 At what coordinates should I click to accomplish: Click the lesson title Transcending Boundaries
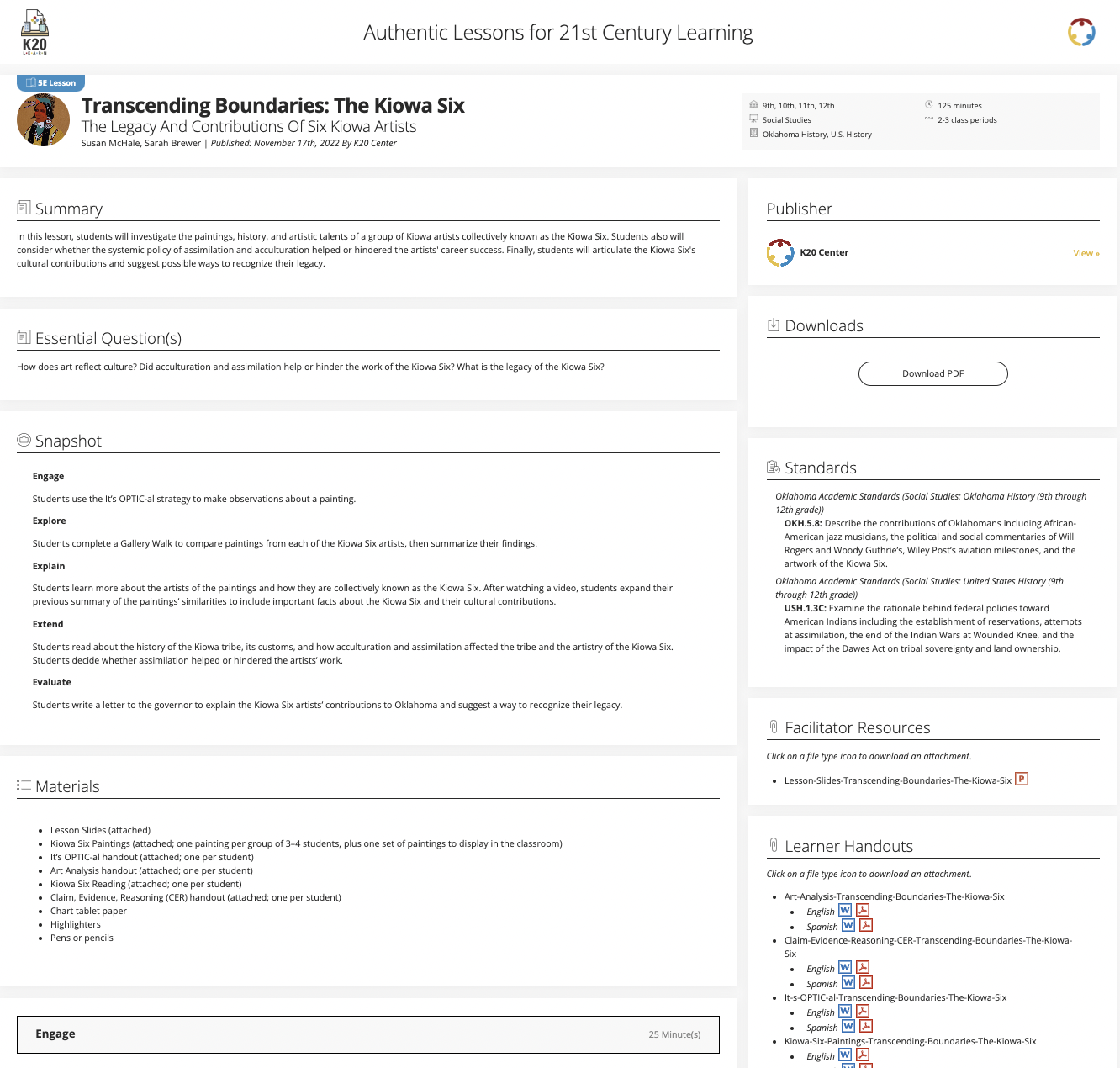tap(272, 106)
